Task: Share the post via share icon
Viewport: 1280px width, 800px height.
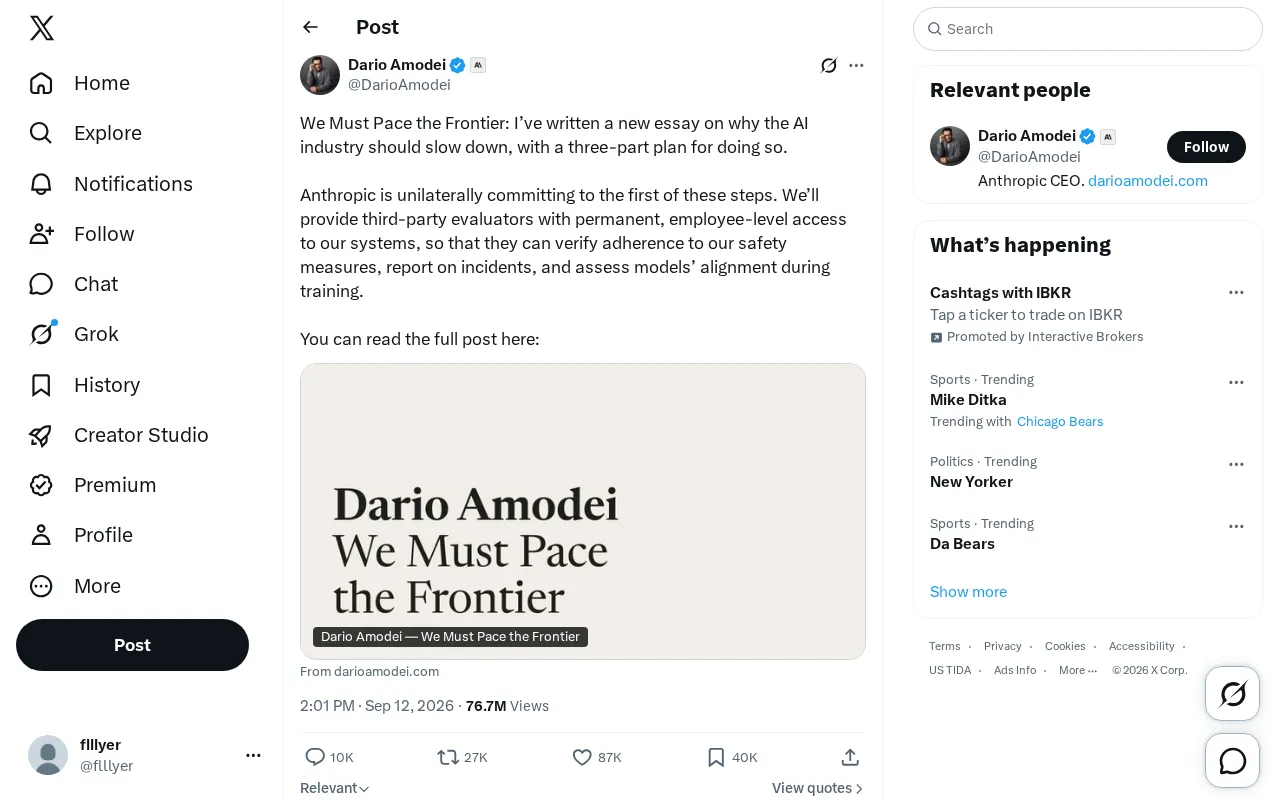Action: pyautogui.click(x=850, y=757)
